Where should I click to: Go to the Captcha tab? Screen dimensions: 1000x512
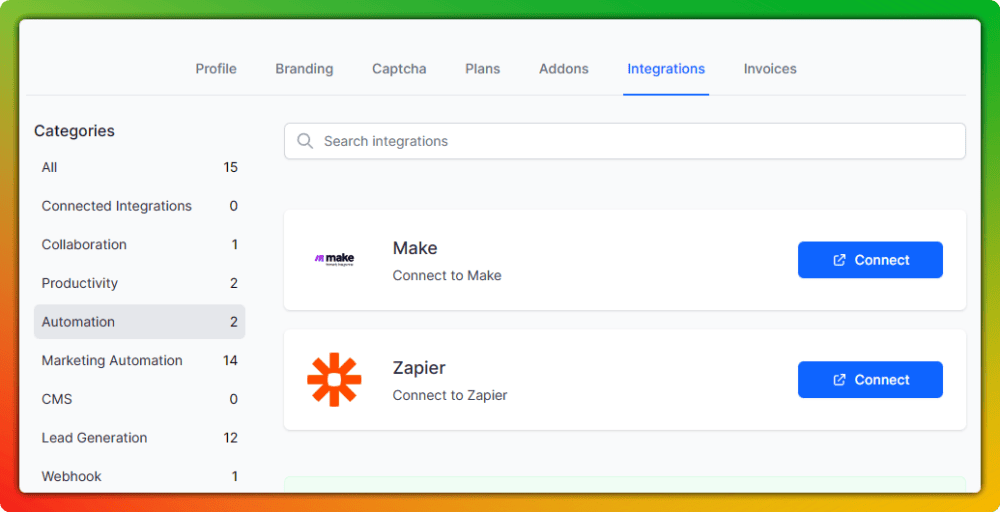[x=399, y=69]
